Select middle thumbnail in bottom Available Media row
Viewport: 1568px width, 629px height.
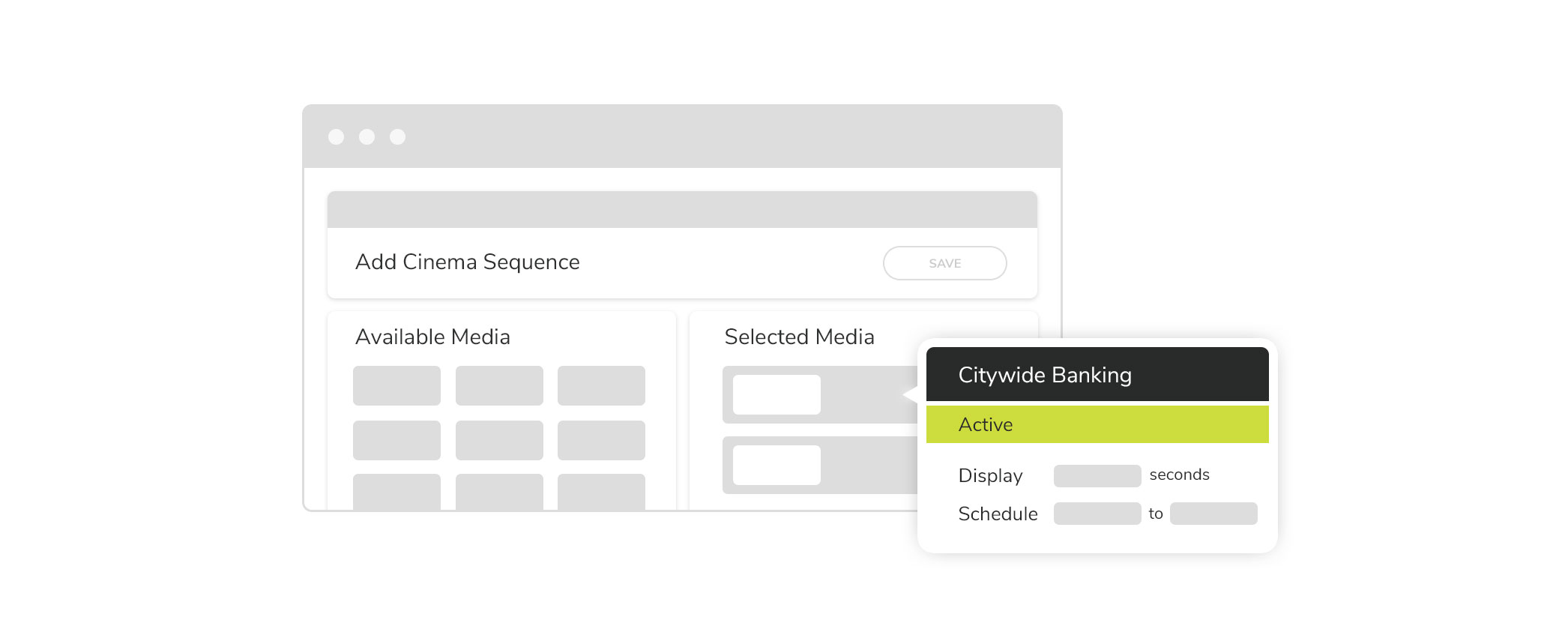(x=499, y=492)
